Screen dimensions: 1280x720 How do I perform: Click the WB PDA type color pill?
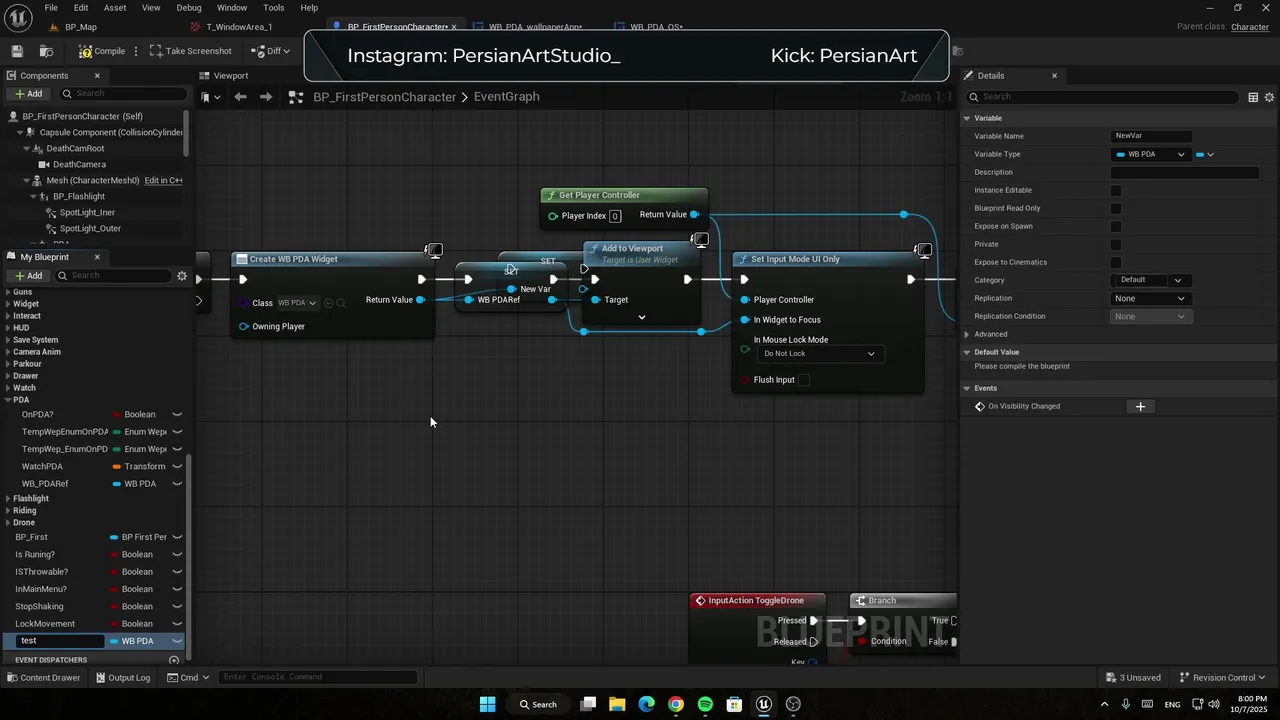(x=1121, y=154)
